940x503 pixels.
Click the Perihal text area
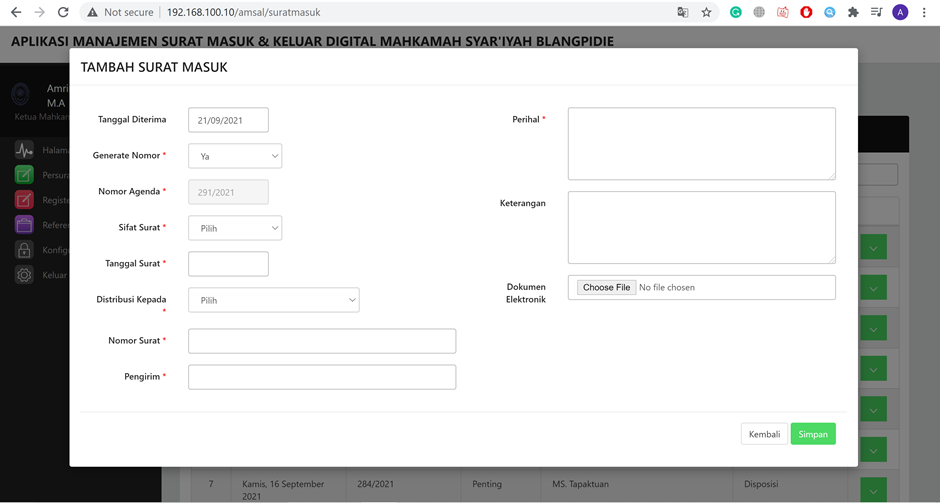coord(701,144)
